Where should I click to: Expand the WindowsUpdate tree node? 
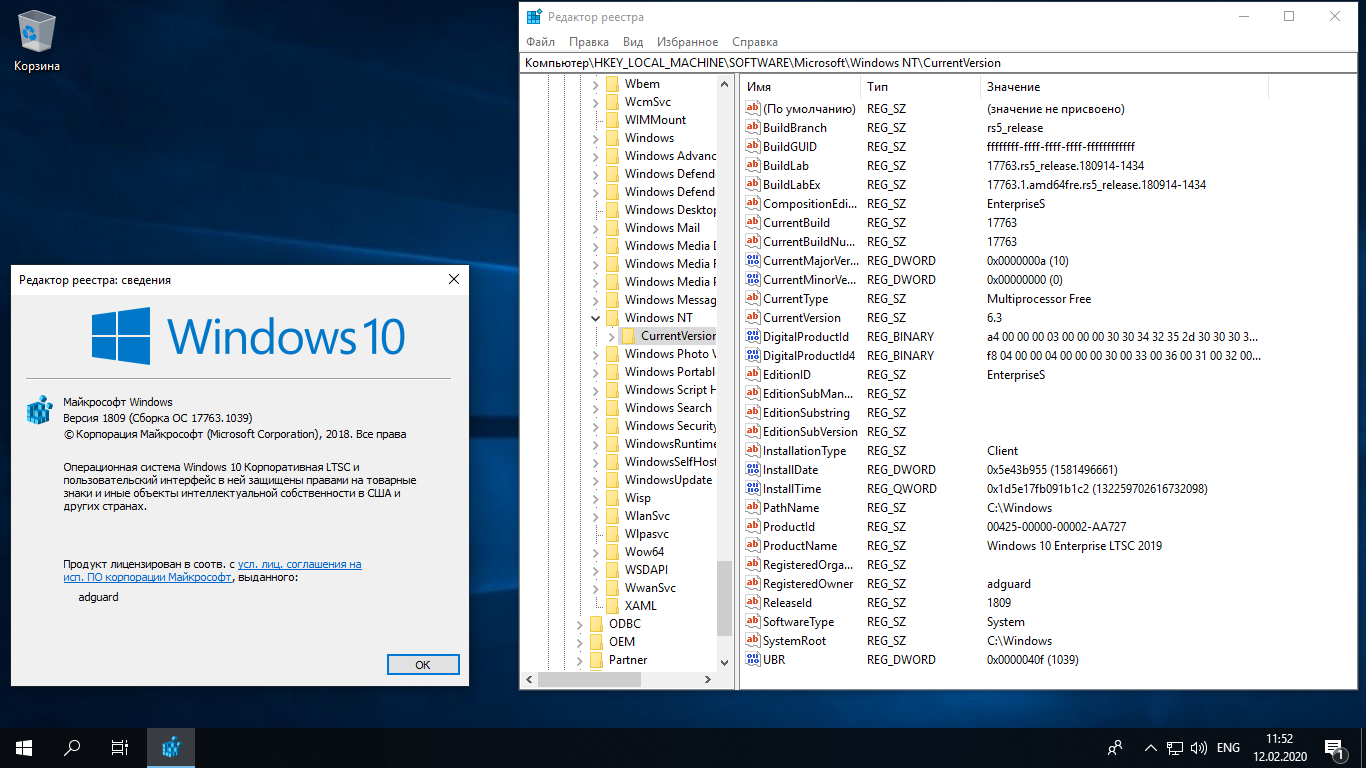pyautogui.click(x=595, y=480)
